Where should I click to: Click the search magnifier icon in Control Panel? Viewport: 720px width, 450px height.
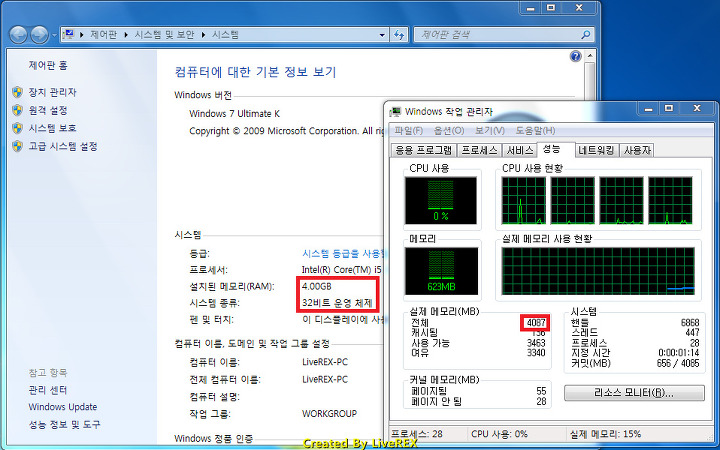585,34
